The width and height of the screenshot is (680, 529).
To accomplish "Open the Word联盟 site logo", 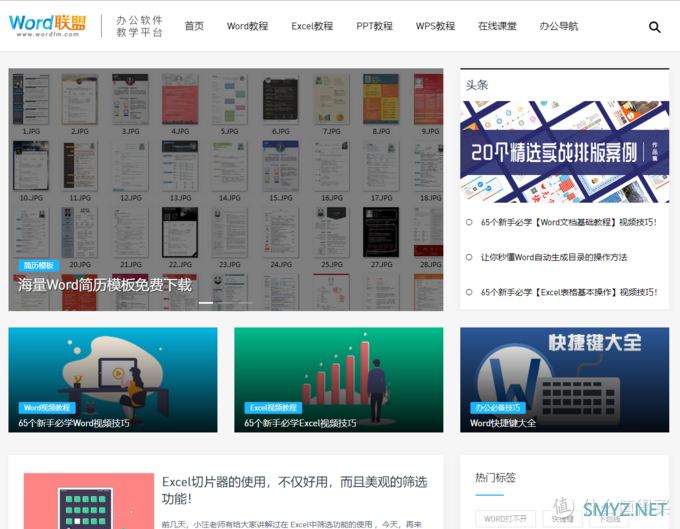I will (47, 26).
